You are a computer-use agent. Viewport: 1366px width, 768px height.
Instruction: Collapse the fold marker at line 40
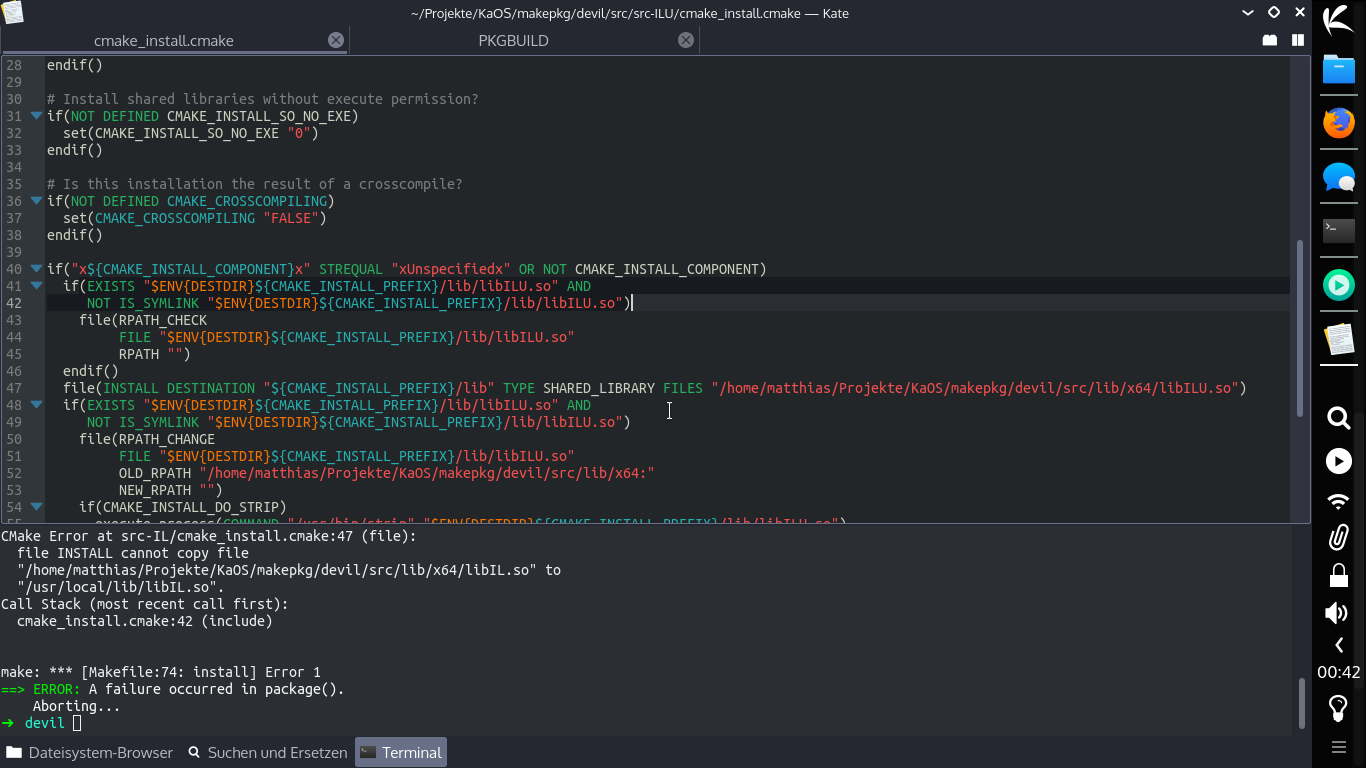36,269
